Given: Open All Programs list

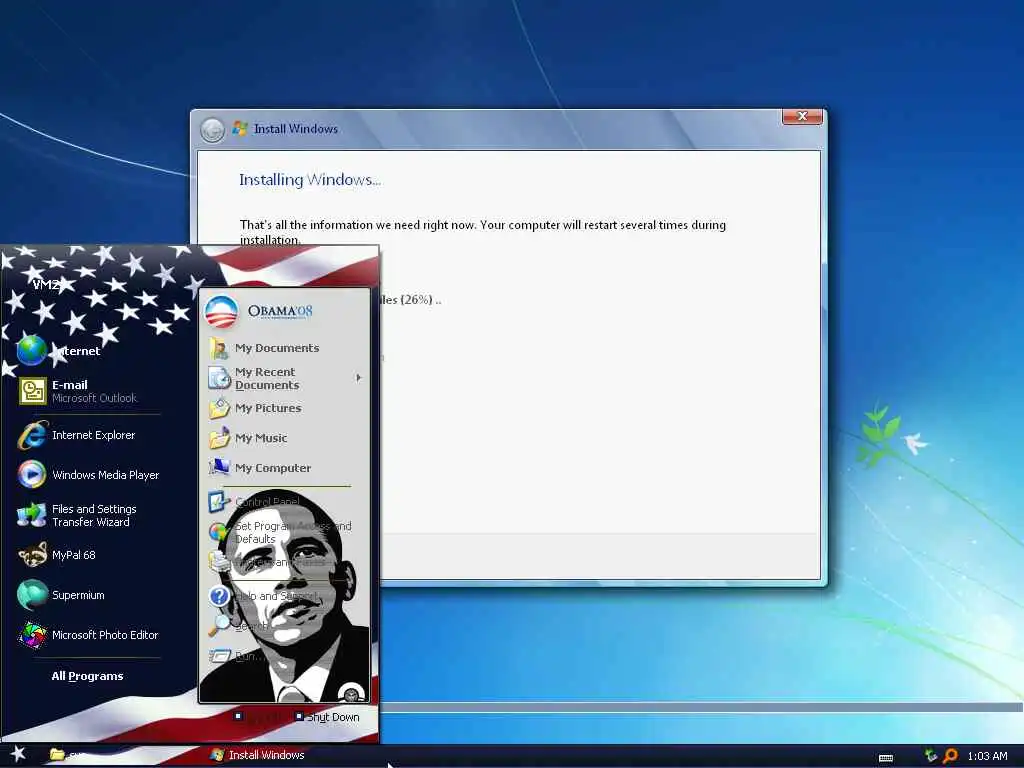Looking at the screenshot, I should coord(88,676).
